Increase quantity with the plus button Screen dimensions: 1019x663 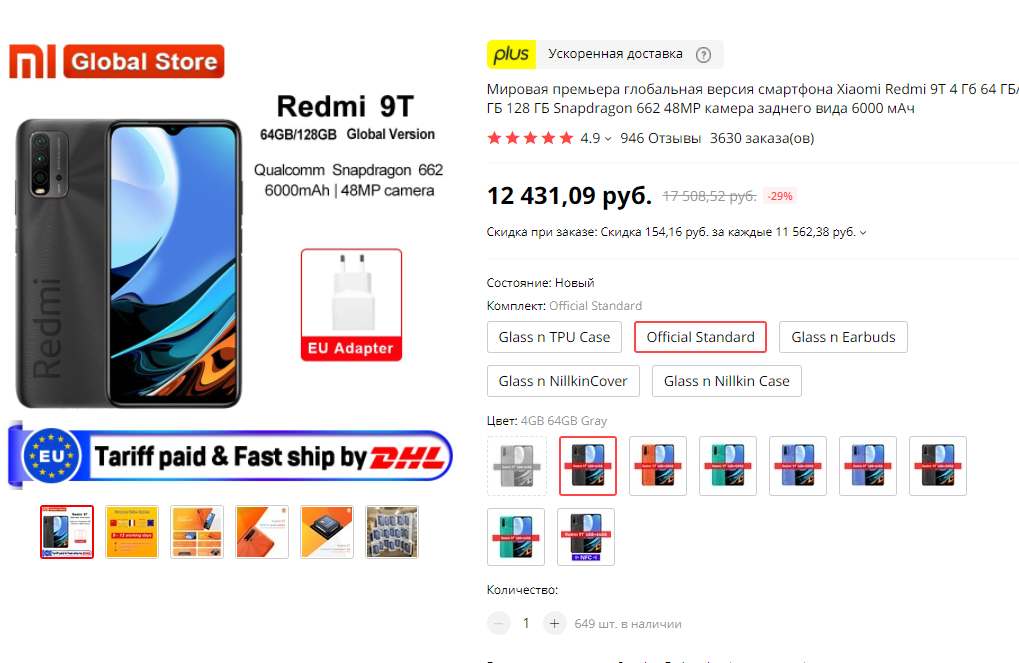[554, 624]
